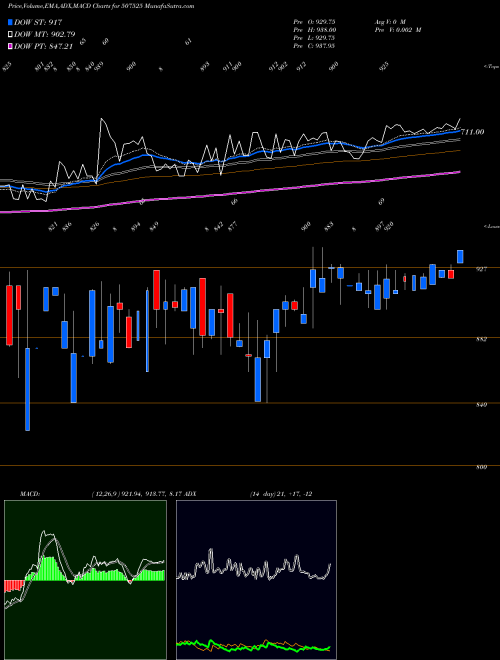
Task: Click the 927 price level label
Action: pyautogui.click(x=481, y=269)
